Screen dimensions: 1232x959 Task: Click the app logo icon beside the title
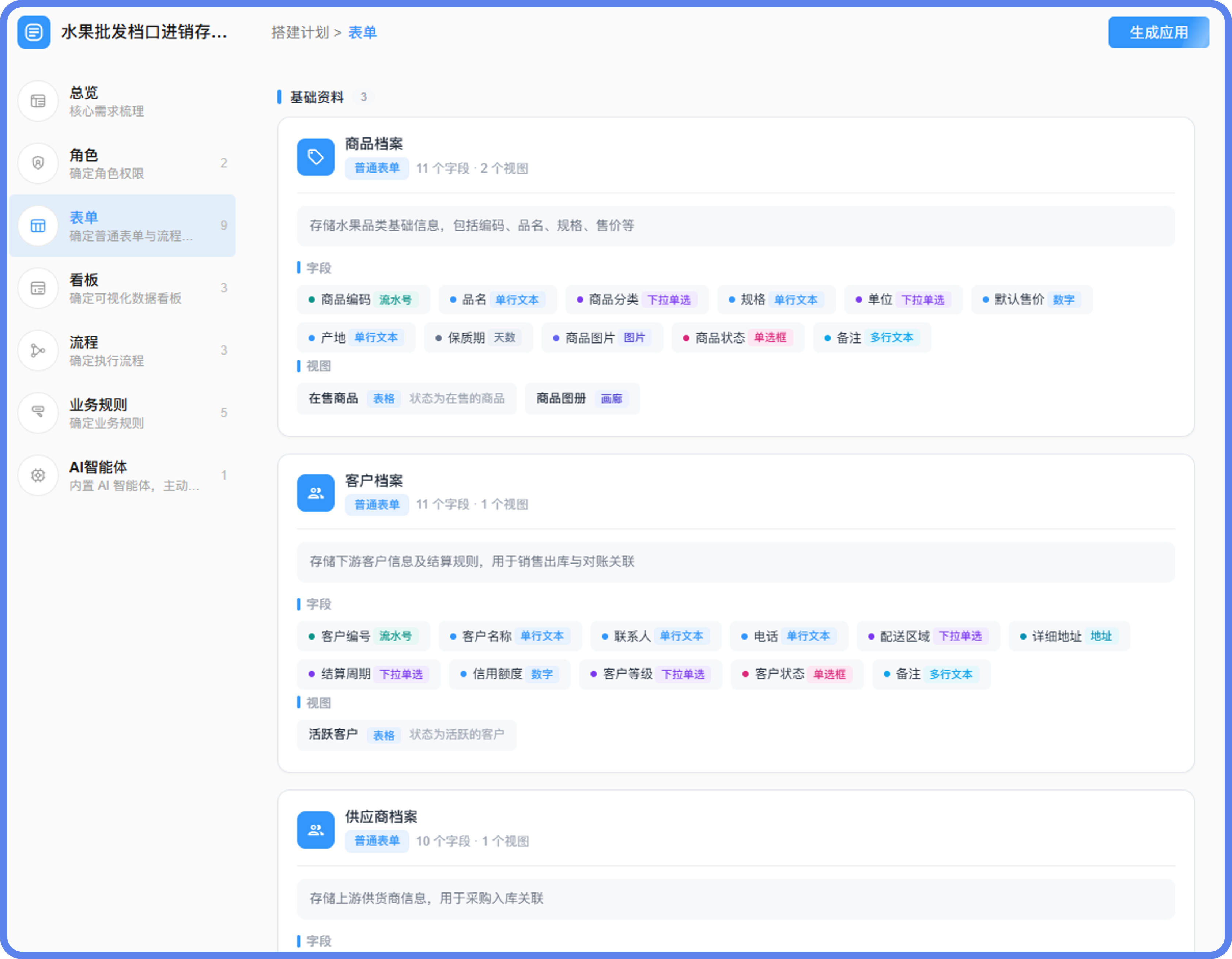point(34,32)
